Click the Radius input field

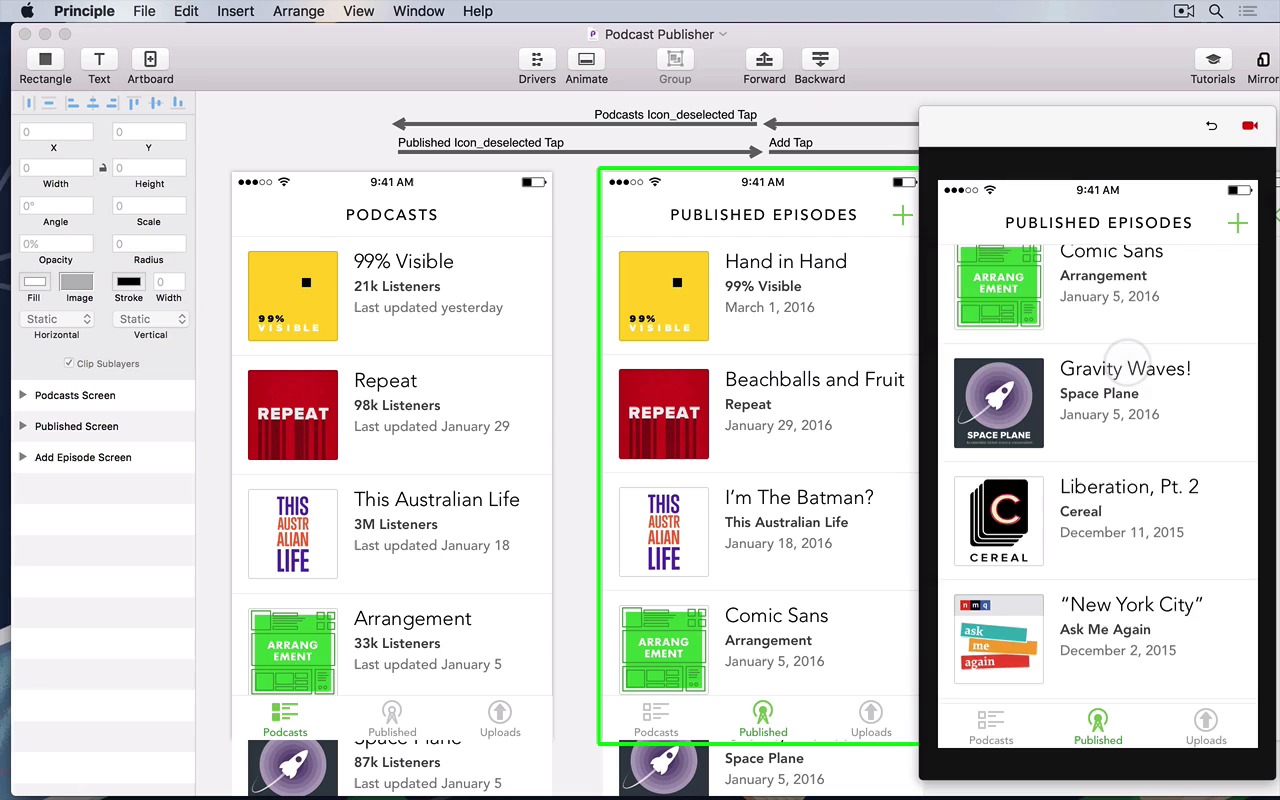[x=149, y=243]
